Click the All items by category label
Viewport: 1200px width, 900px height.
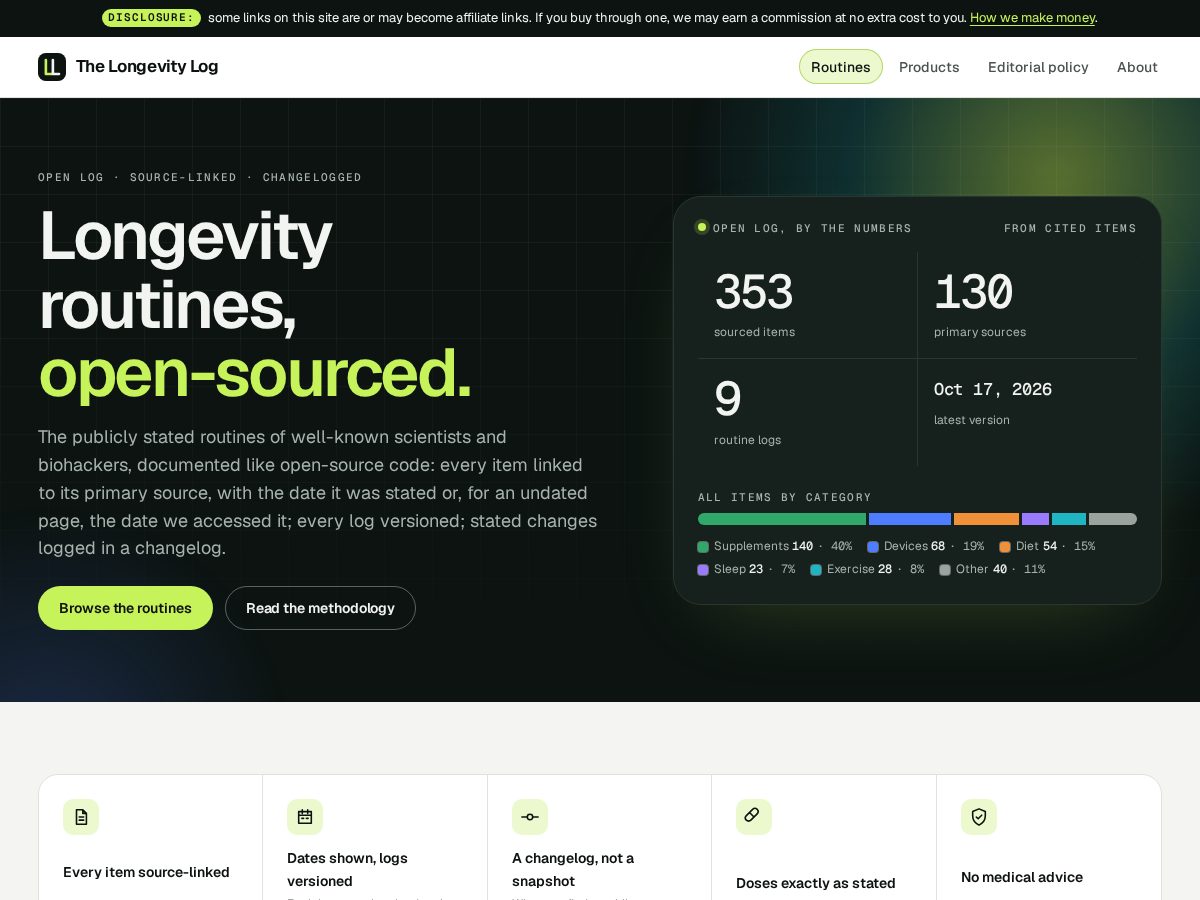(785, 497)
